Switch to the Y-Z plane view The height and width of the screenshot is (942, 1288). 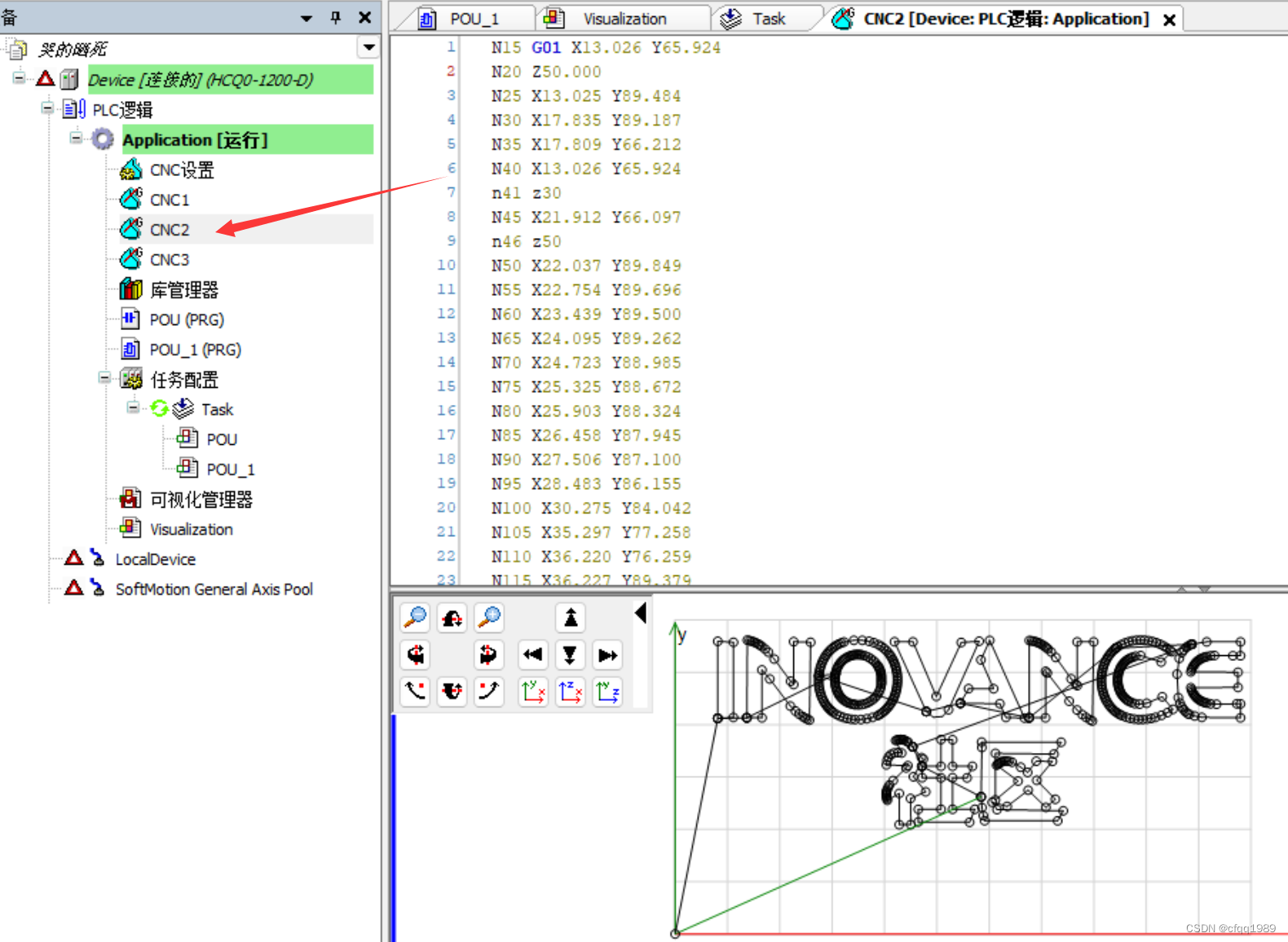pyautogui.click(x=607, y=691)
